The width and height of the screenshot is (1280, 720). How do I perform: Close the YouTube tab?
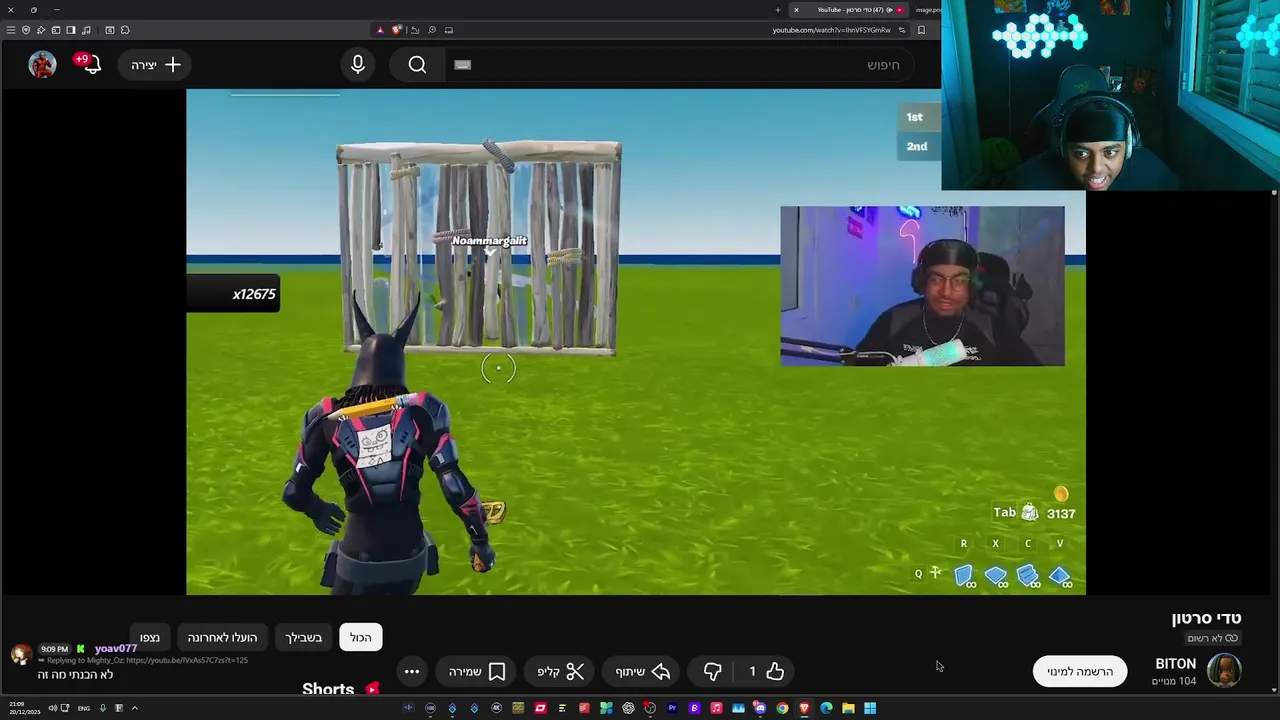796,10
